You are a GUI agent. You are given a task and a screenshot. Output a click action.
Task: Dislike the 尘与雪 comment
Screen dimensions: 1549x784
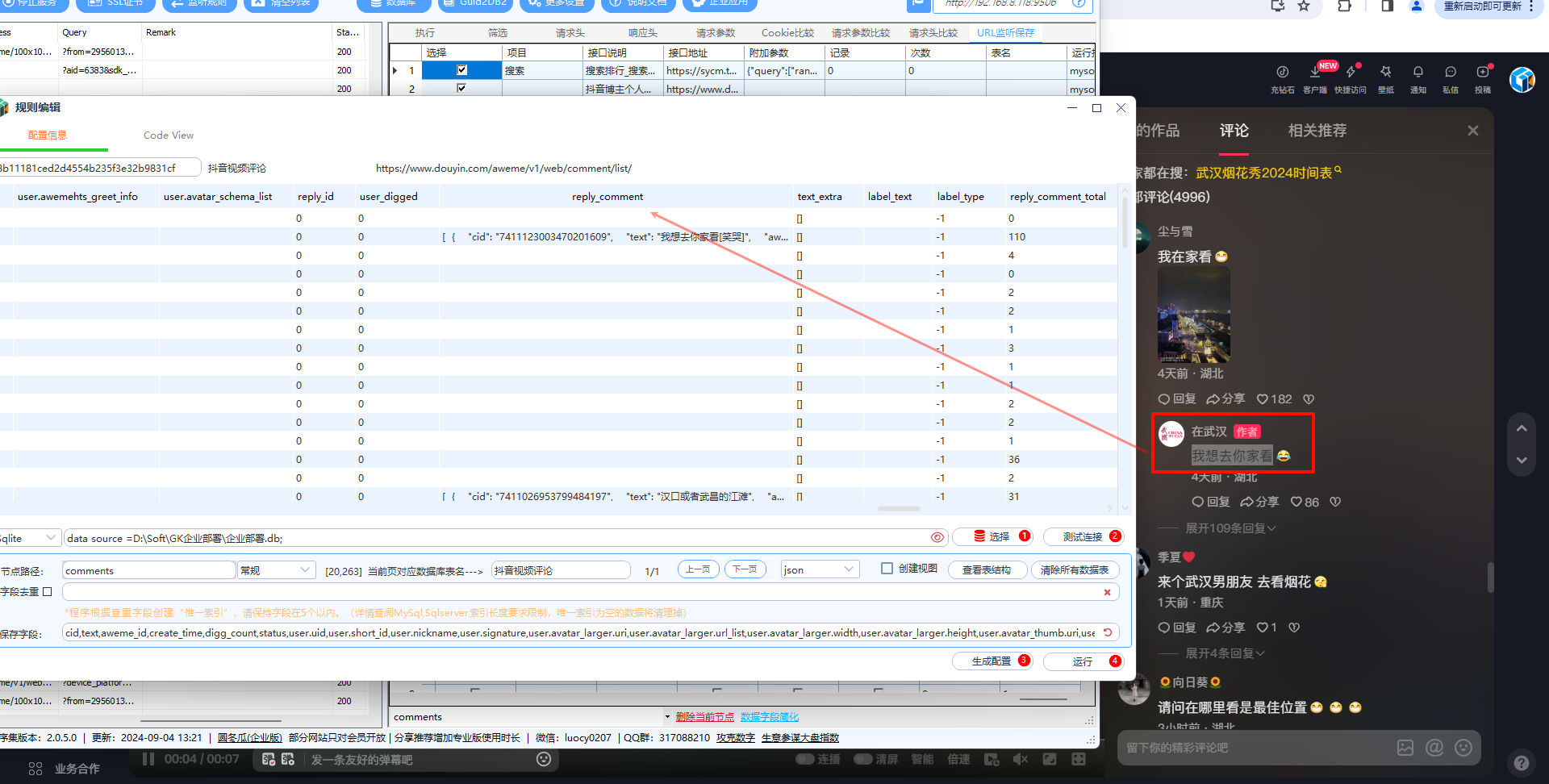pos(1309,399)
